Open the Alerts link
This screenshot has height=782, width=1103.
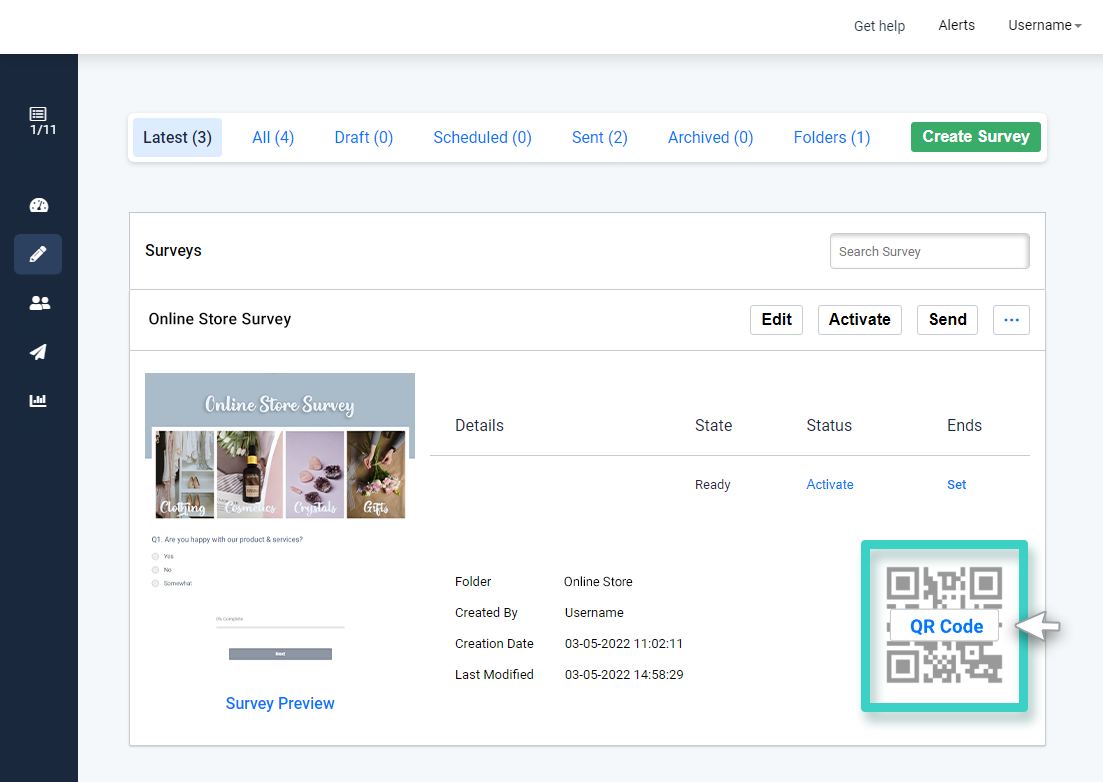[x=956, y=25]
